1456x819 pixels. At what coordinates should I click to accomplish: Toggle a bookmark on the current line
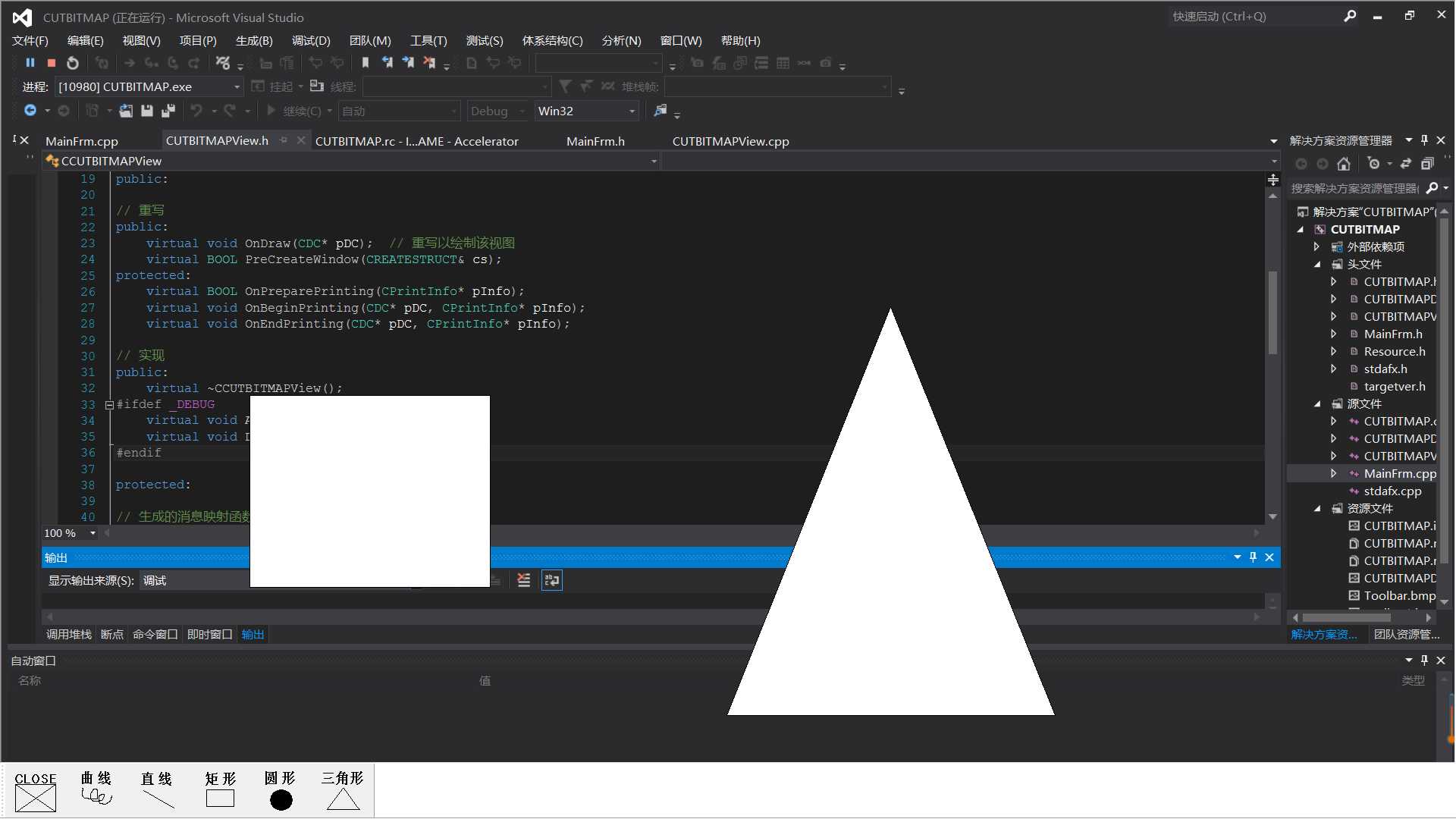click(366, 63)
